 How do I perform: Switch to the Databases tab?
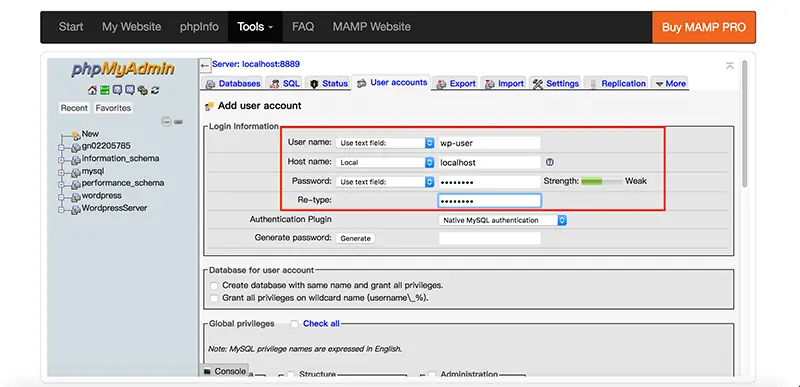[x=233, y=84]
